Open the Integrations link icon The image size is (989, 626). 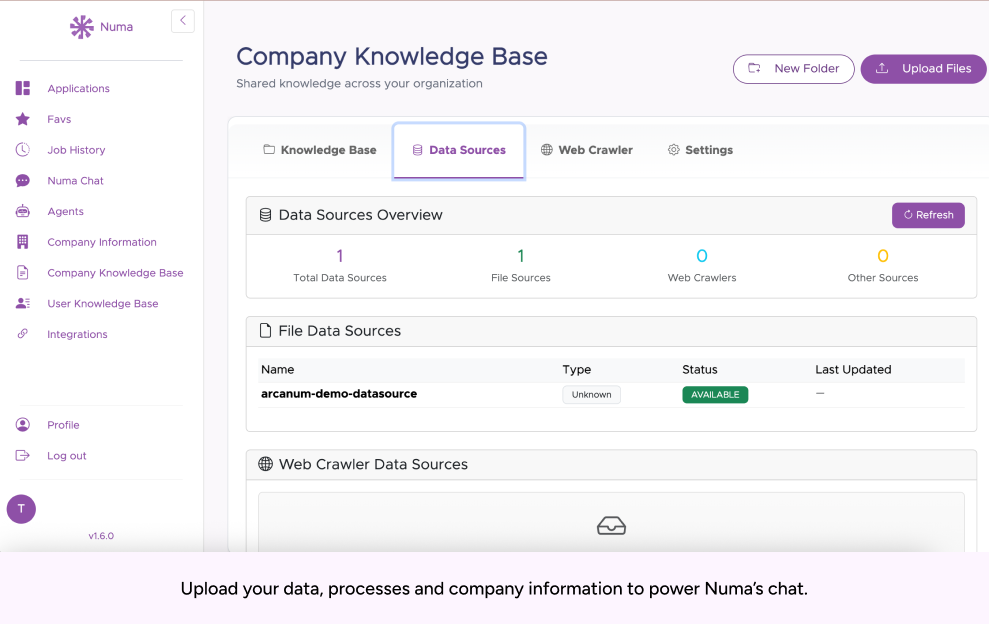23,334
